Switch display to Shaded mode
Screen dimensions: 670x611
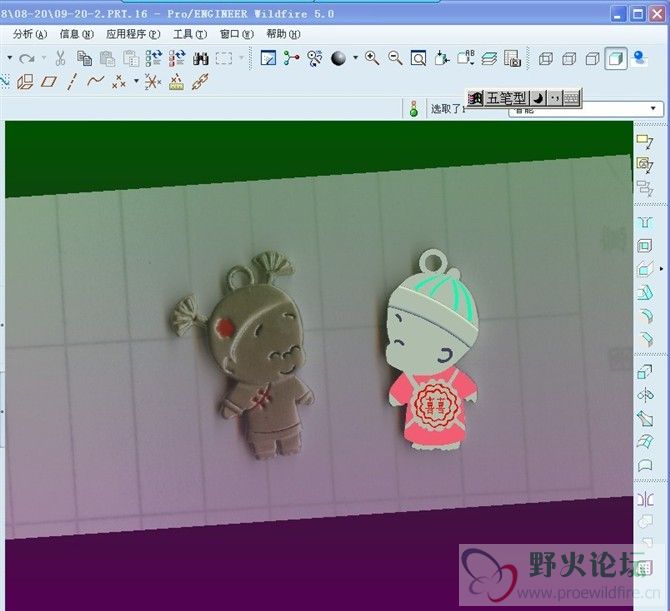pyautogui.click(x=616, y=58)
